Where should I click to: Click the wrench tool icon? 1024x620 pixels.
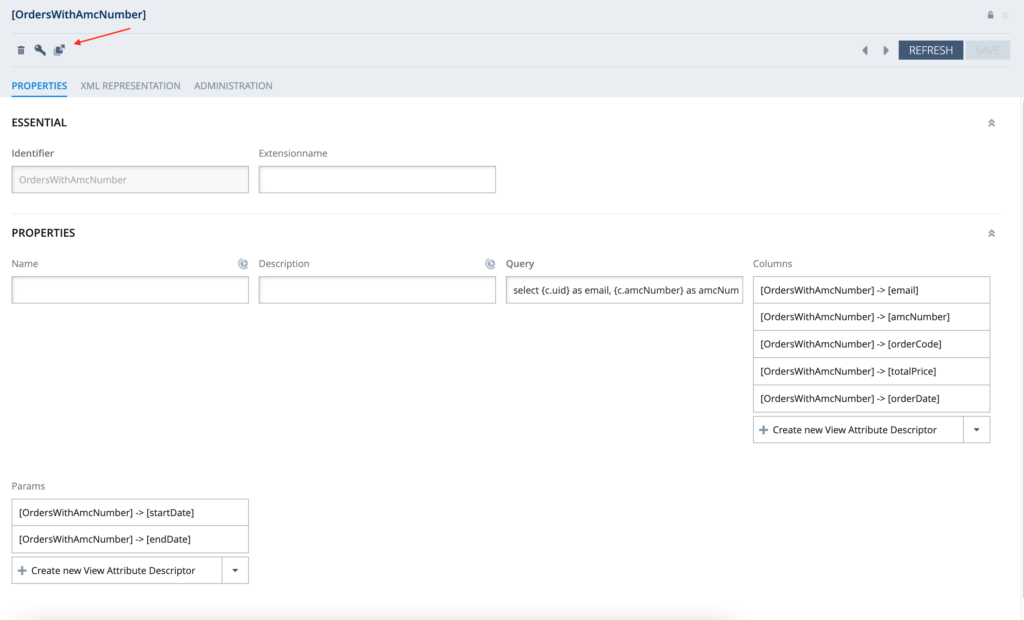[x=40, y=50]
